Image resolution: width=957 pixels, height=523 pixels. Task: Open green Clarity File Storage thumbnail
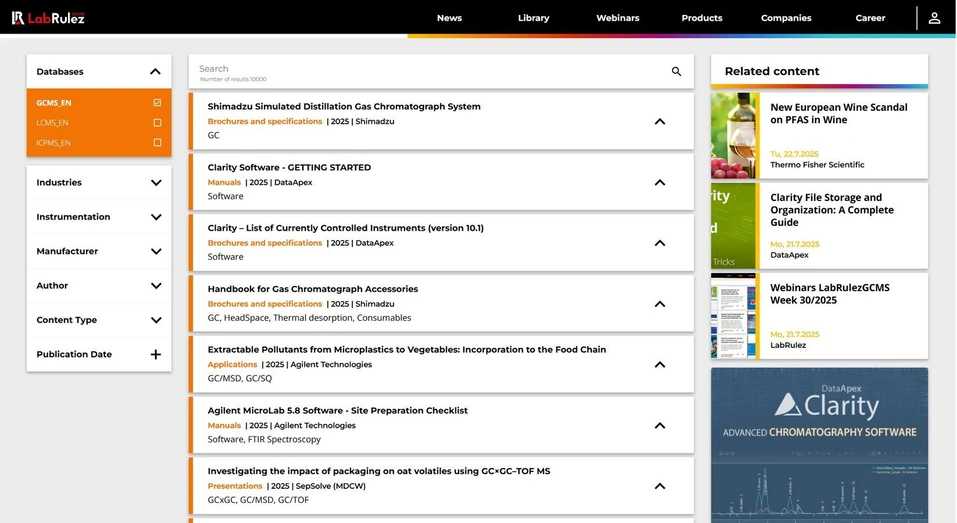click(734, 226)
